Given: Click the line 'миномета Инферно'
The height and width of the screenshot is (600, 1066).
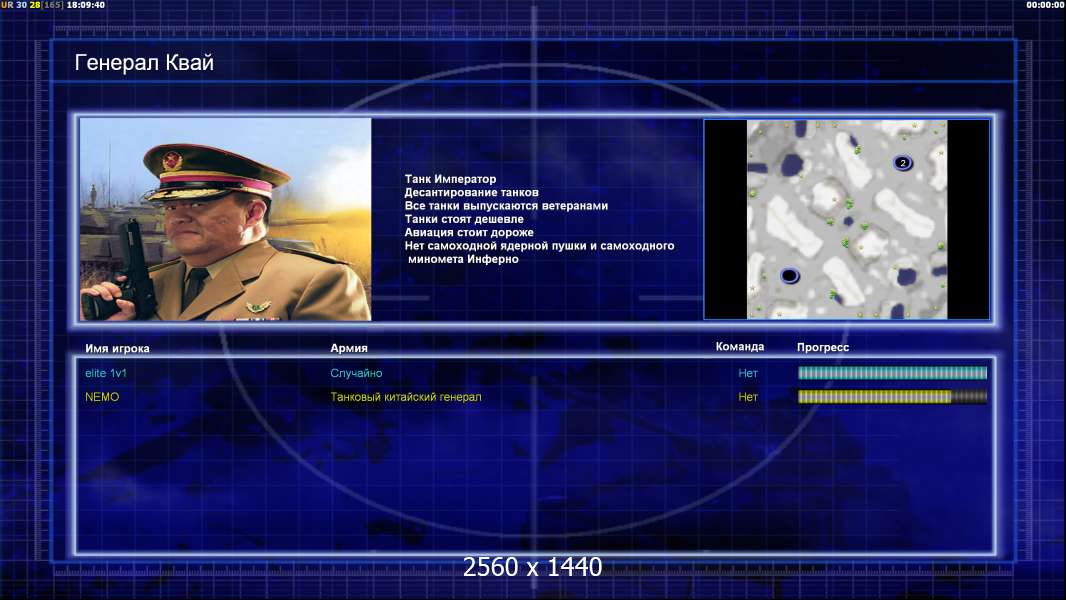Looking at the screenshot, I should pos(463,259).
